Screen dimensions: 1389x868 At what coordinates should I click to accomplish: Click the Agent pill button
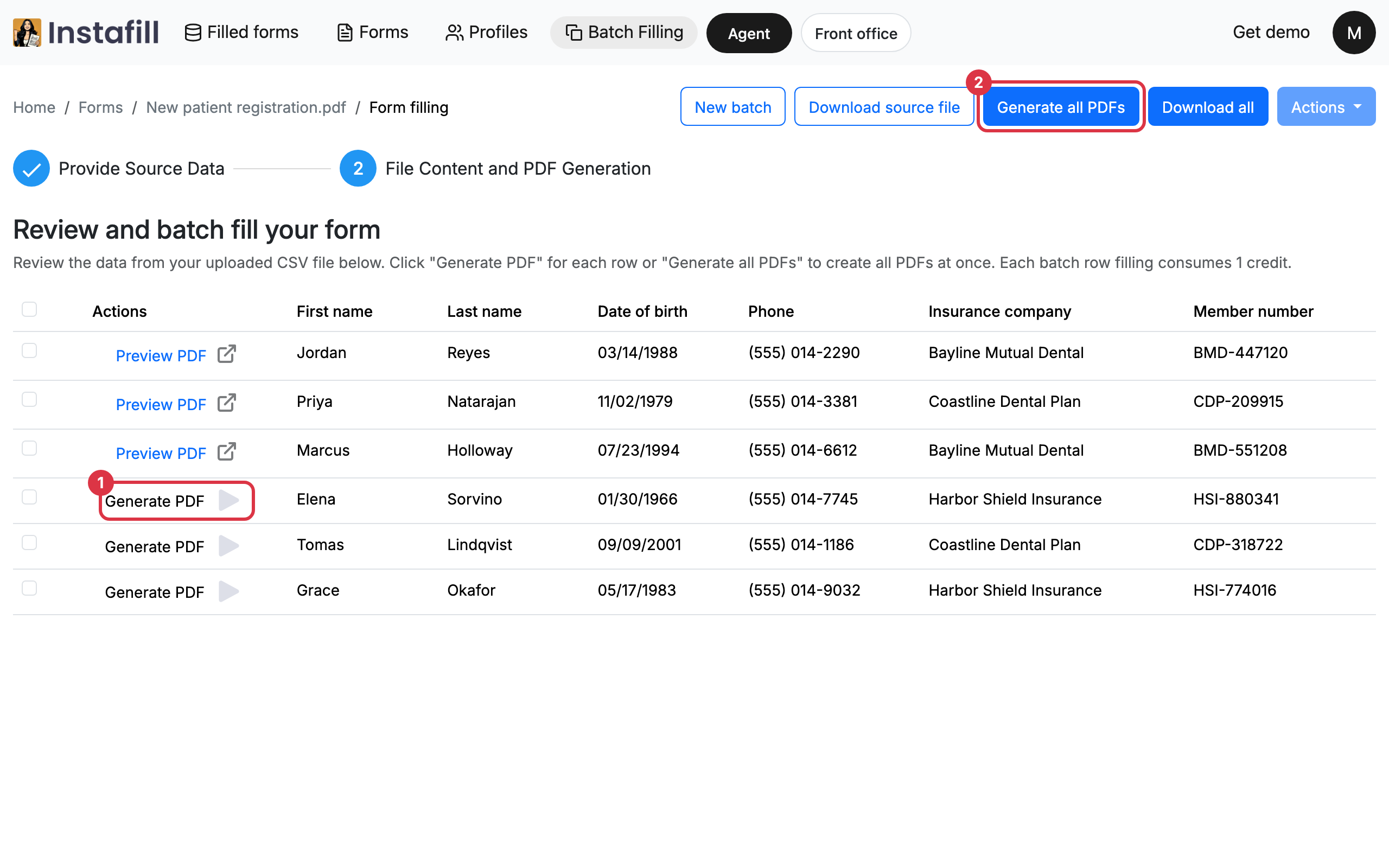749,33
